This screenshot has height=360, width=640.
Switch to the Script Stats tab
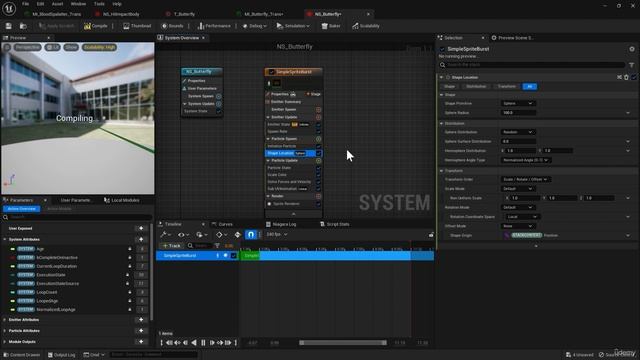tap(335, 224)
